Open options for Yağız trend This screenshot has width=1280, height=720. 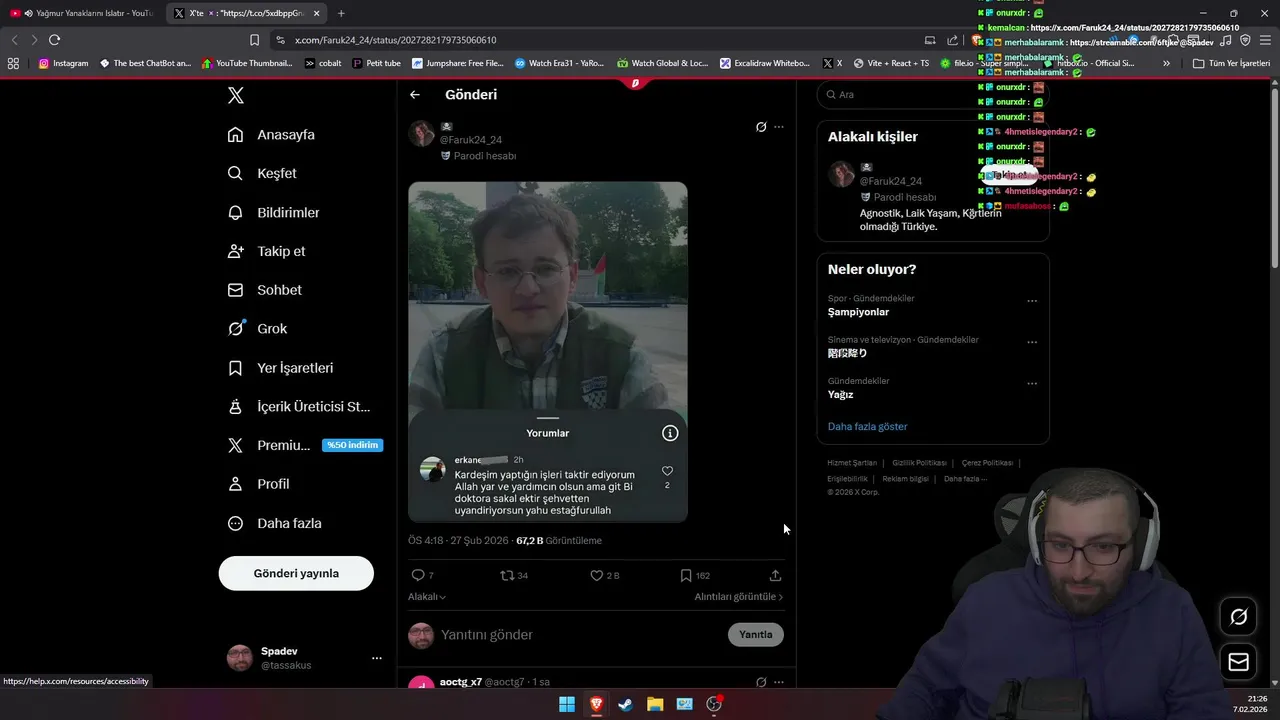point(1032,383)
